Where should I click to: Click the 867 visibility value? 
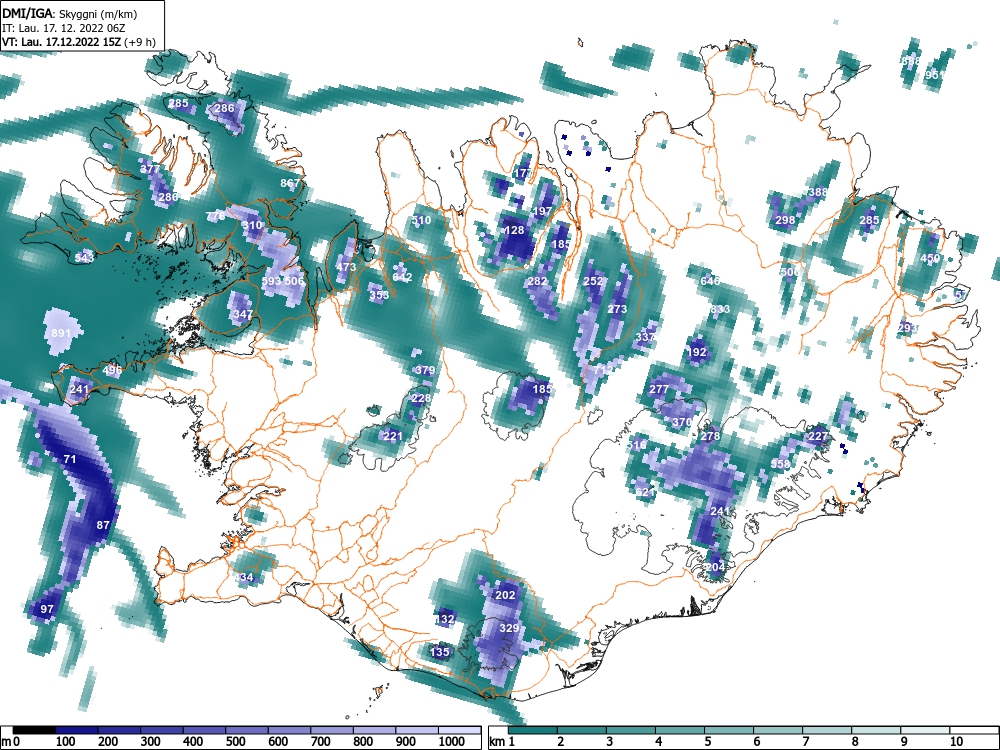[290, 183]
